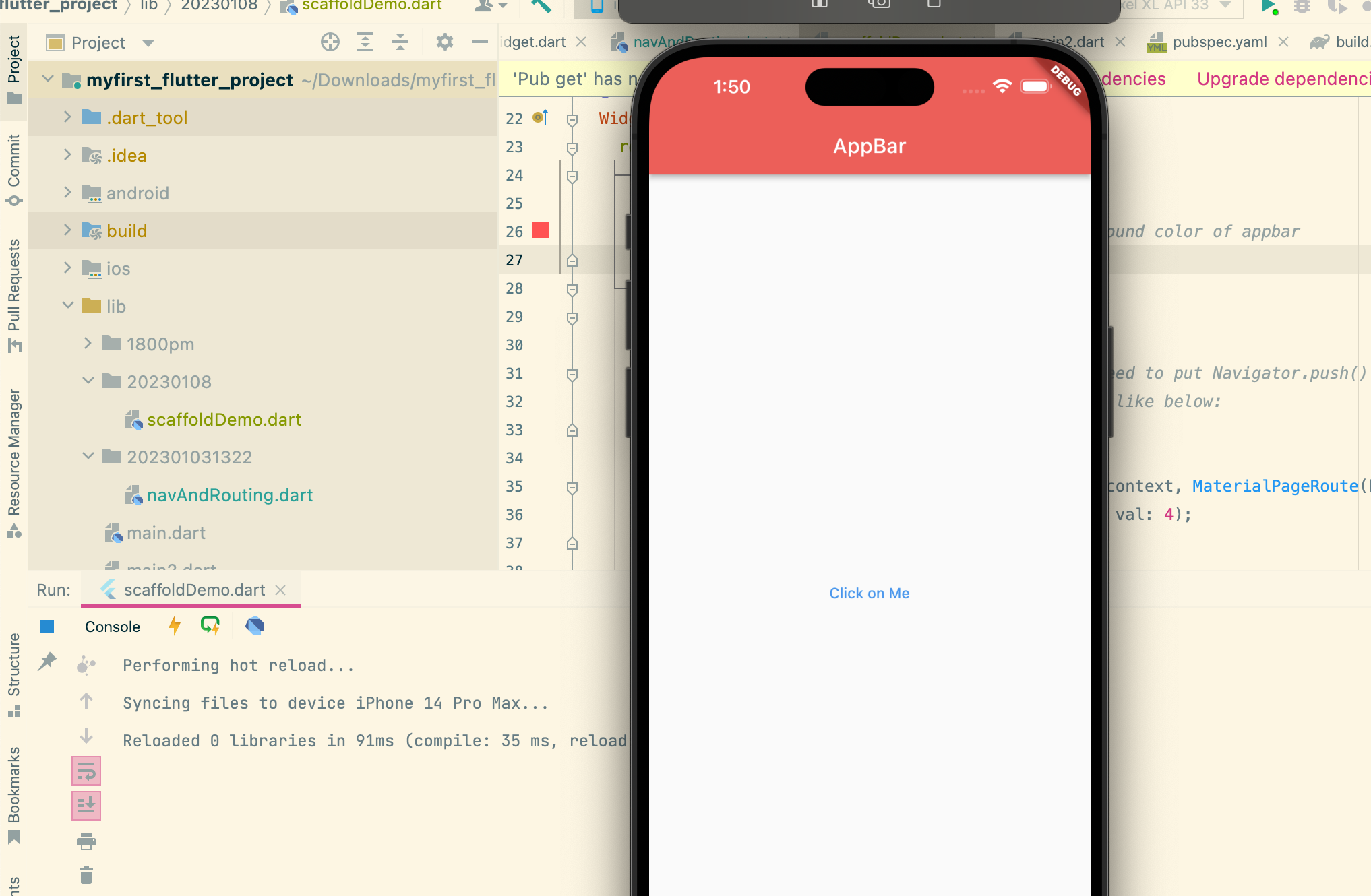This screenshot has height=896, width=1371.
Task: Tap the Click on Me button in the simulator
Action: pos(869,593)
